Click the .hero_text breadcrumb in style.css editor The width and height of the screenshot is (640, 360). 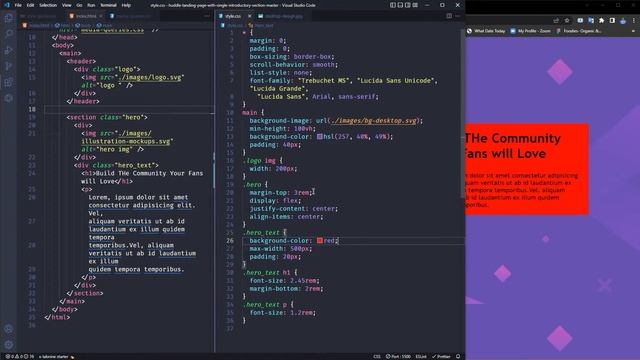pyautogui.click(x=261, y=25)
